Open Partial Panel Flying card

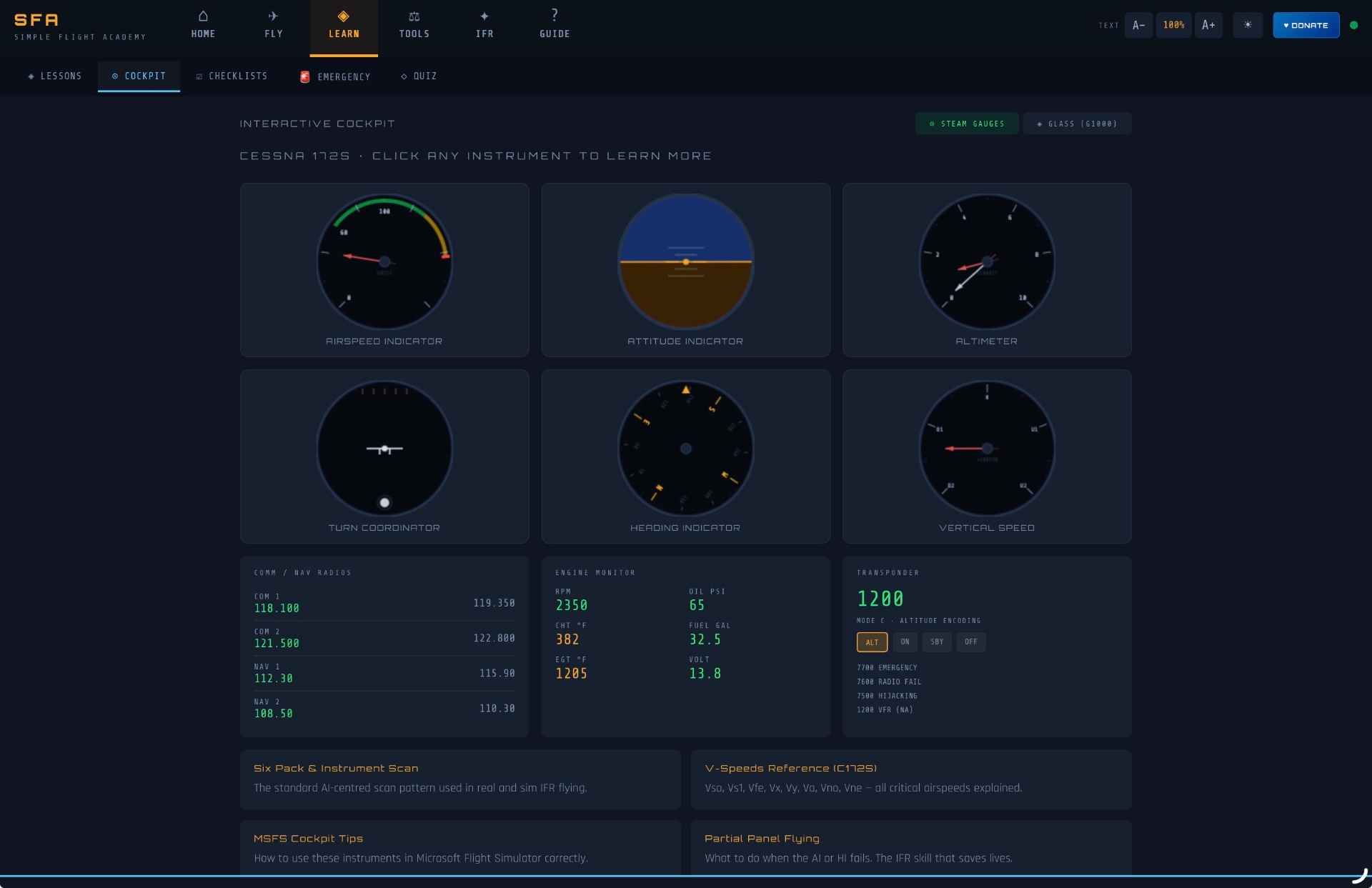pos(911,847)
